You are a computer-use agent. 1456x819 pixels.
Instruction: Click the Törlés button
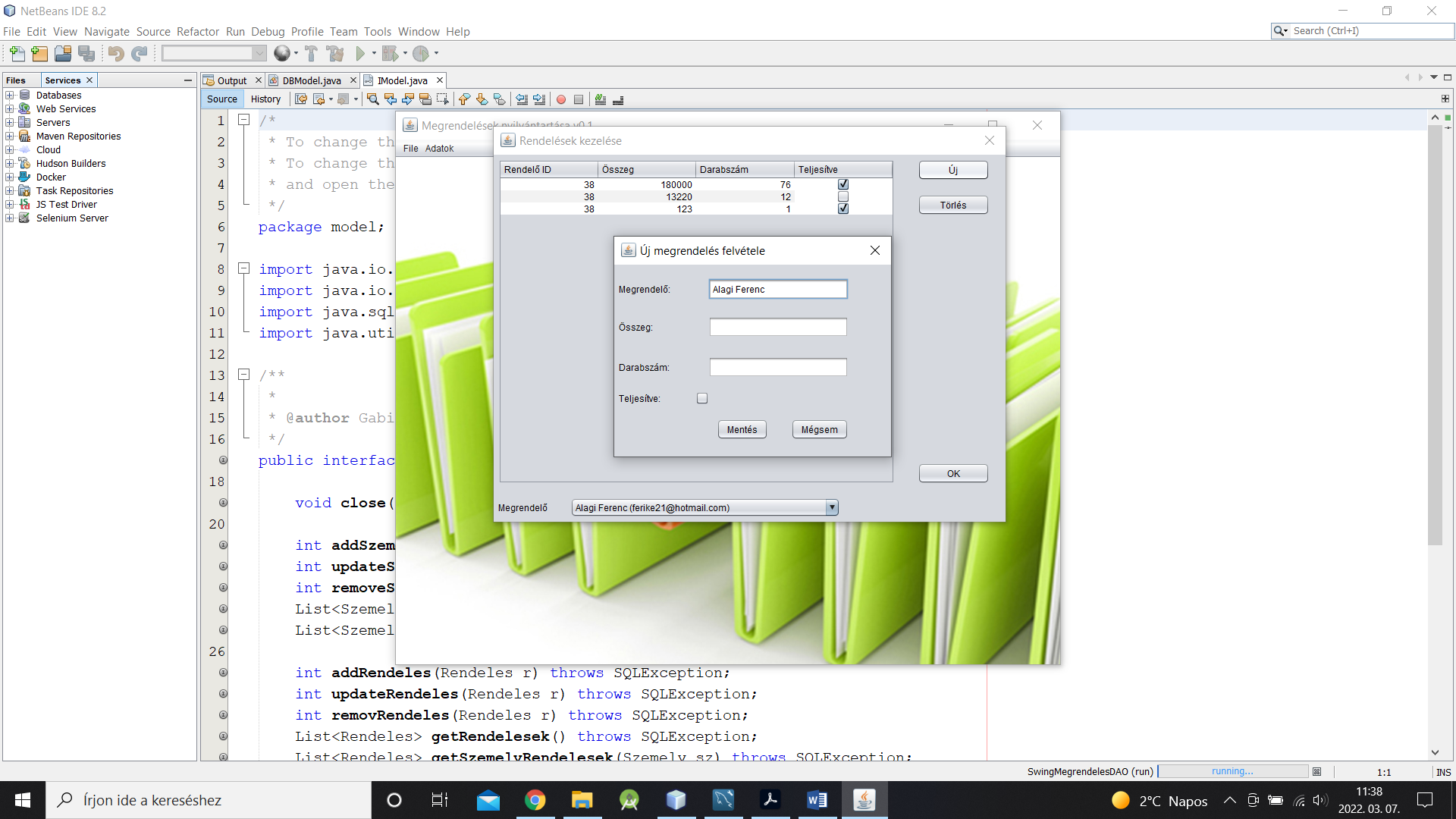pos(953,205)
